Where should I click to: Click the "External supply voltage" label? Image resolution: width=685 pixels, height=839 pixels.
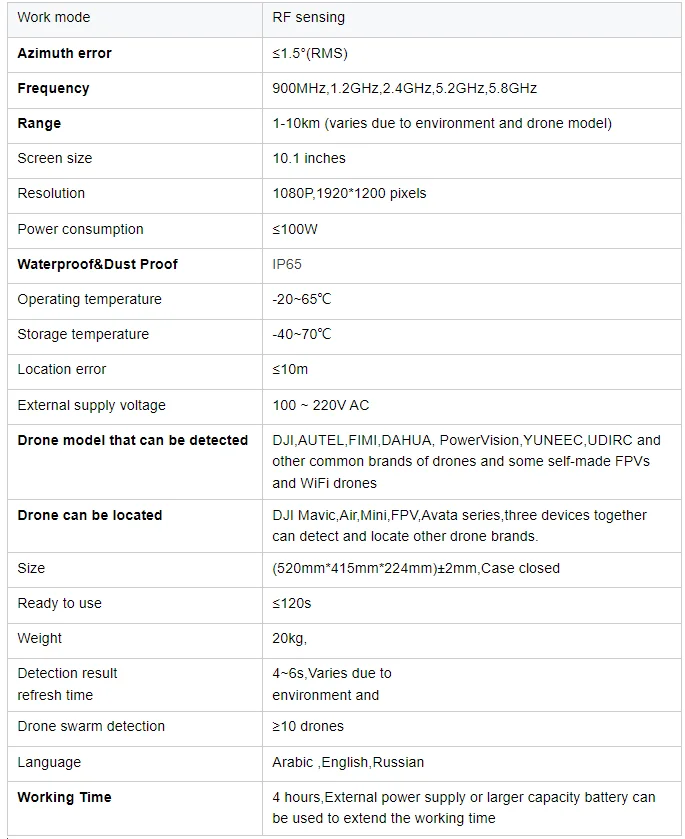[92, 405]
